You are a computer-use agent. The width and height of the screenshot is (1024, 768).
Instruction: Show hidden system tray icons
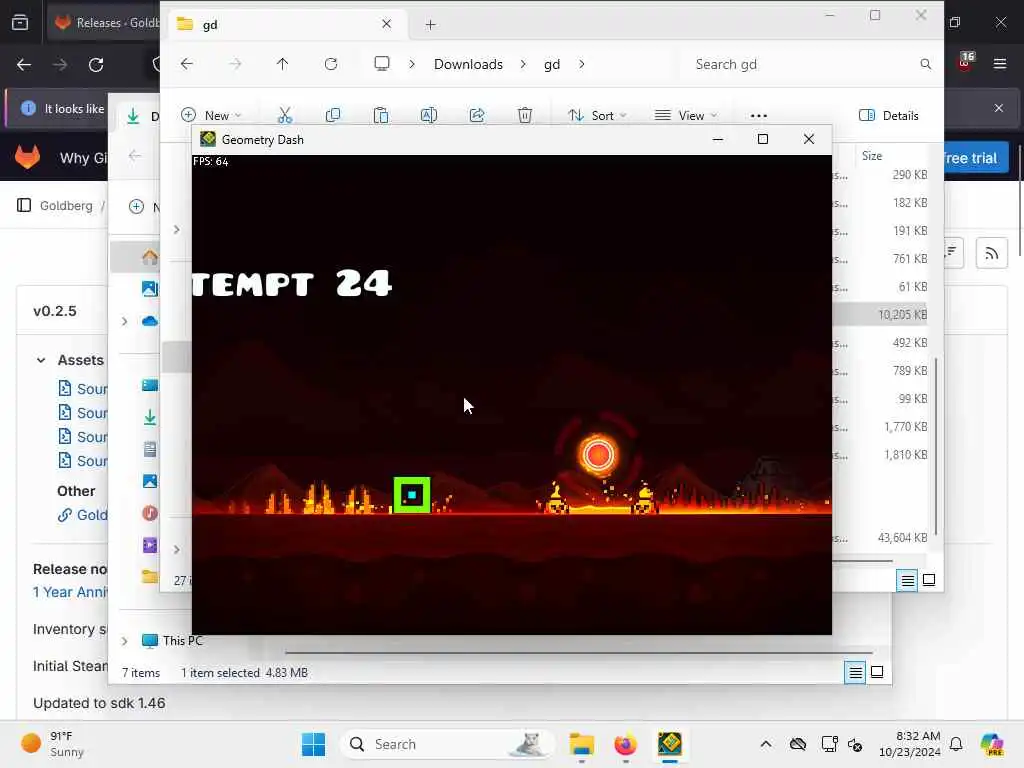pos(765,744)
